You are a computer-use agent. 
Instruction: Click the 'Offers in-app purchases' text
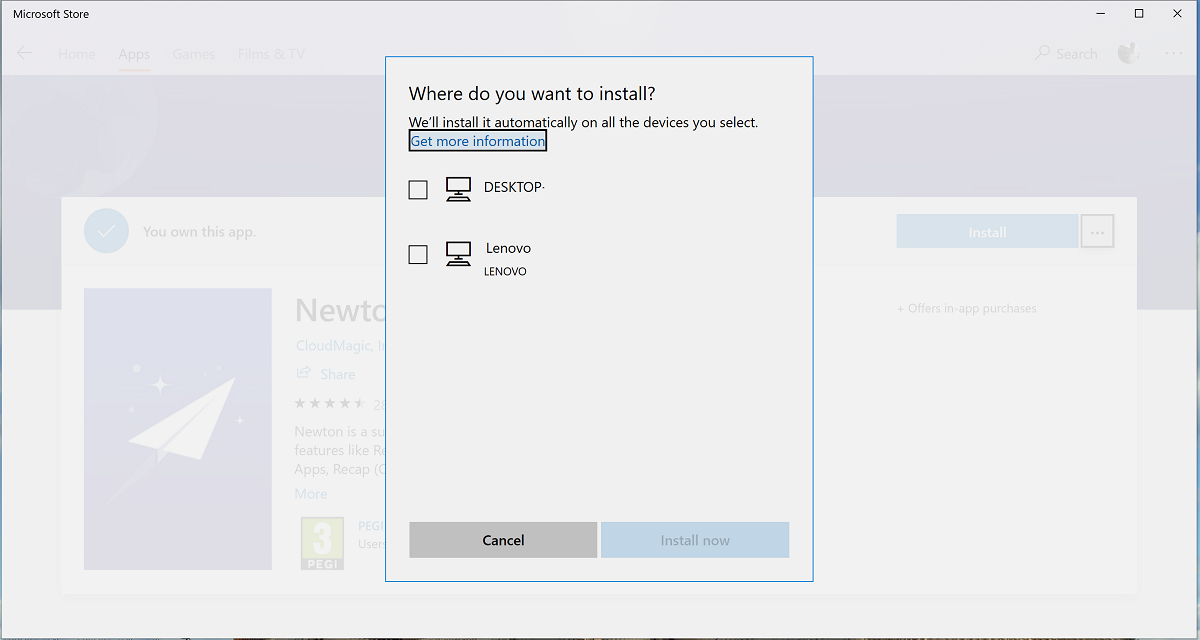click(x=967, y=309)
